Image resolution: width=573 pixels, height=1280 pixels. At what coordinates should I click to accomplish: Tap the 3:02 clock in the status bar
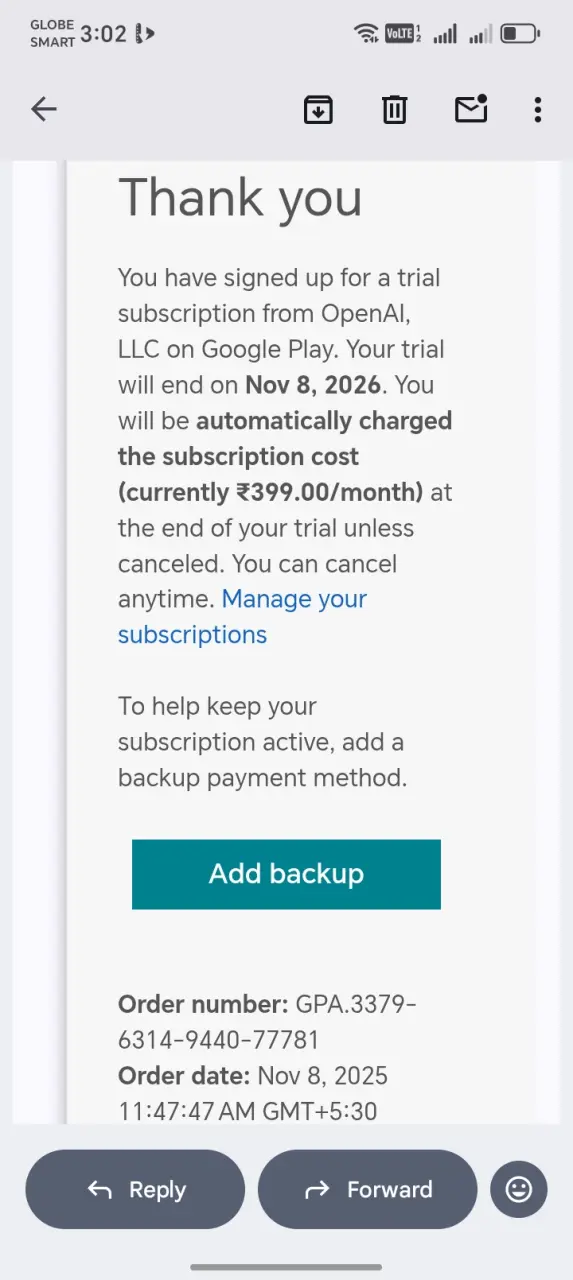point(103,34)
